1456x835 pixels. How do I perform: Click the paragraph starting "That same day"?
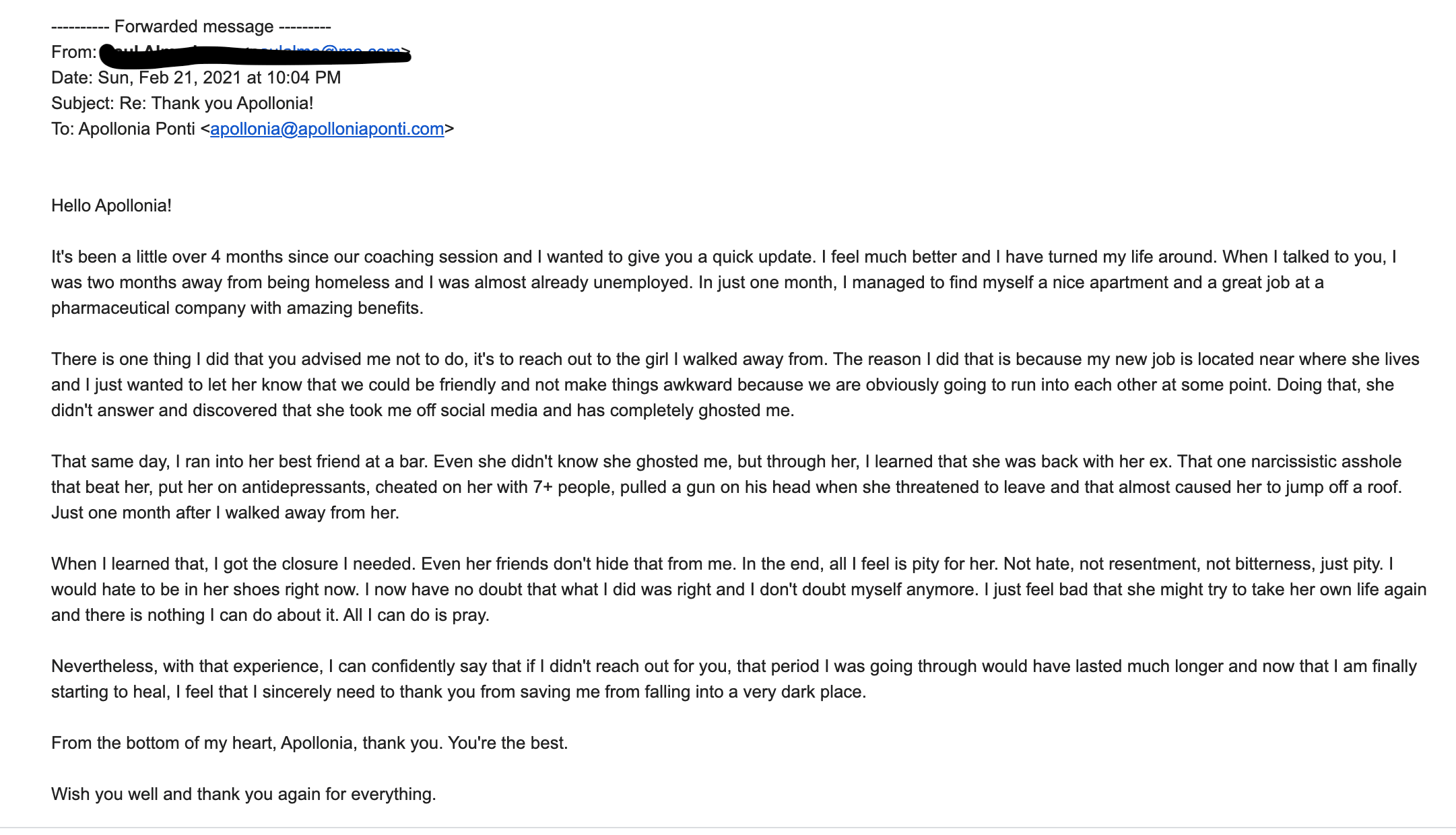[727, 487]
